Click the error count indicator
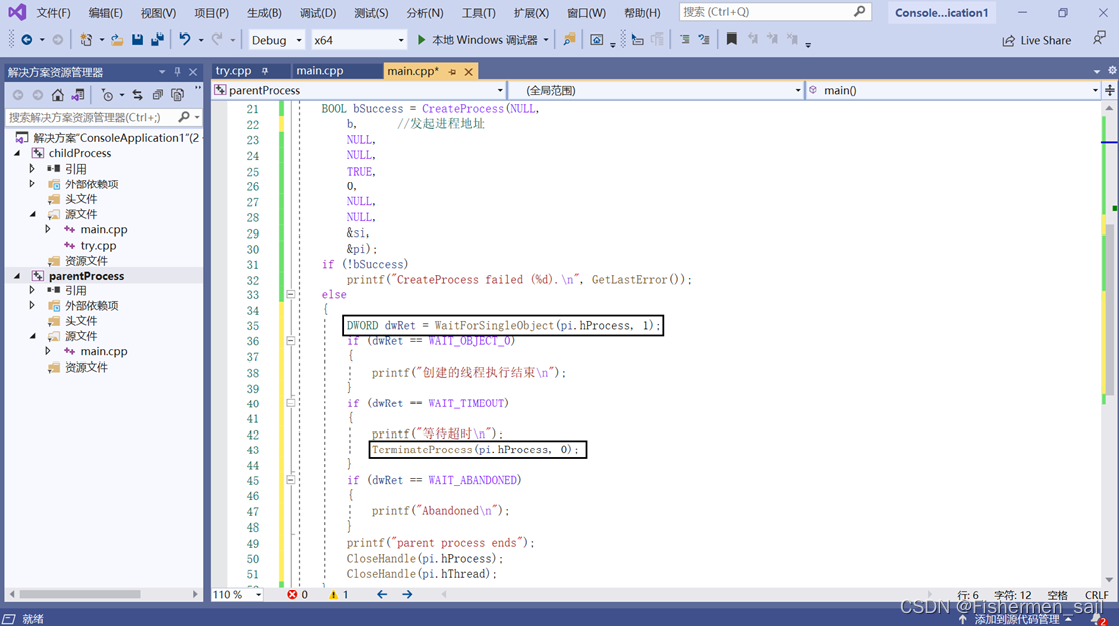The height and width of the screenshot is (626, 1119). (298, 595)
